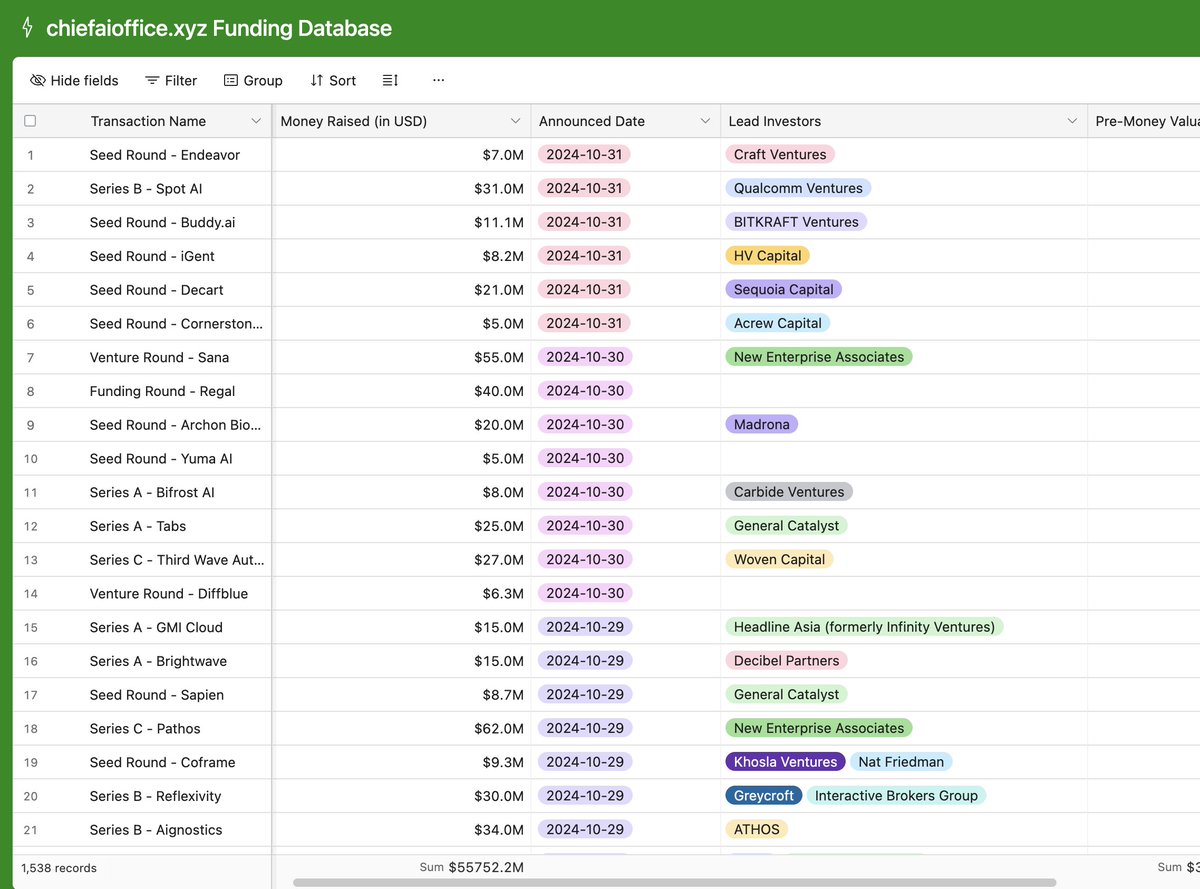The height and width of the screenshot is (889, 1200).
Task: Toggle the select-all checkbox in header
Action: pyautogui.click(x=30, y=121)
